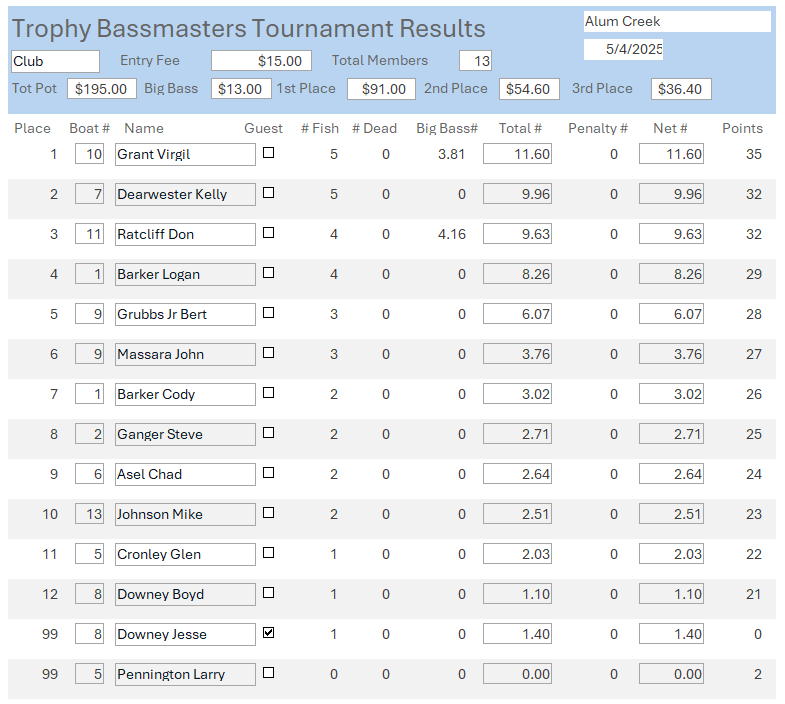Enable Guest checkbox for Pennington Larry
Viewport: 785px width, 704px height.
point(268,673)
